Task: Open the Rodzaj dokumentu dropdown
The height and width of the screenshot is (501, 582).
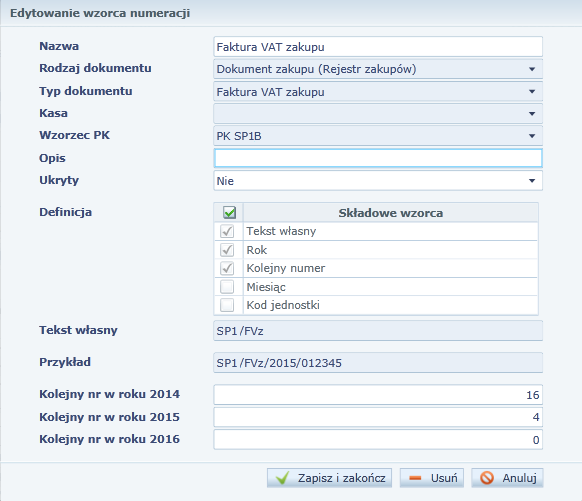Action: [x=378, y=69]
